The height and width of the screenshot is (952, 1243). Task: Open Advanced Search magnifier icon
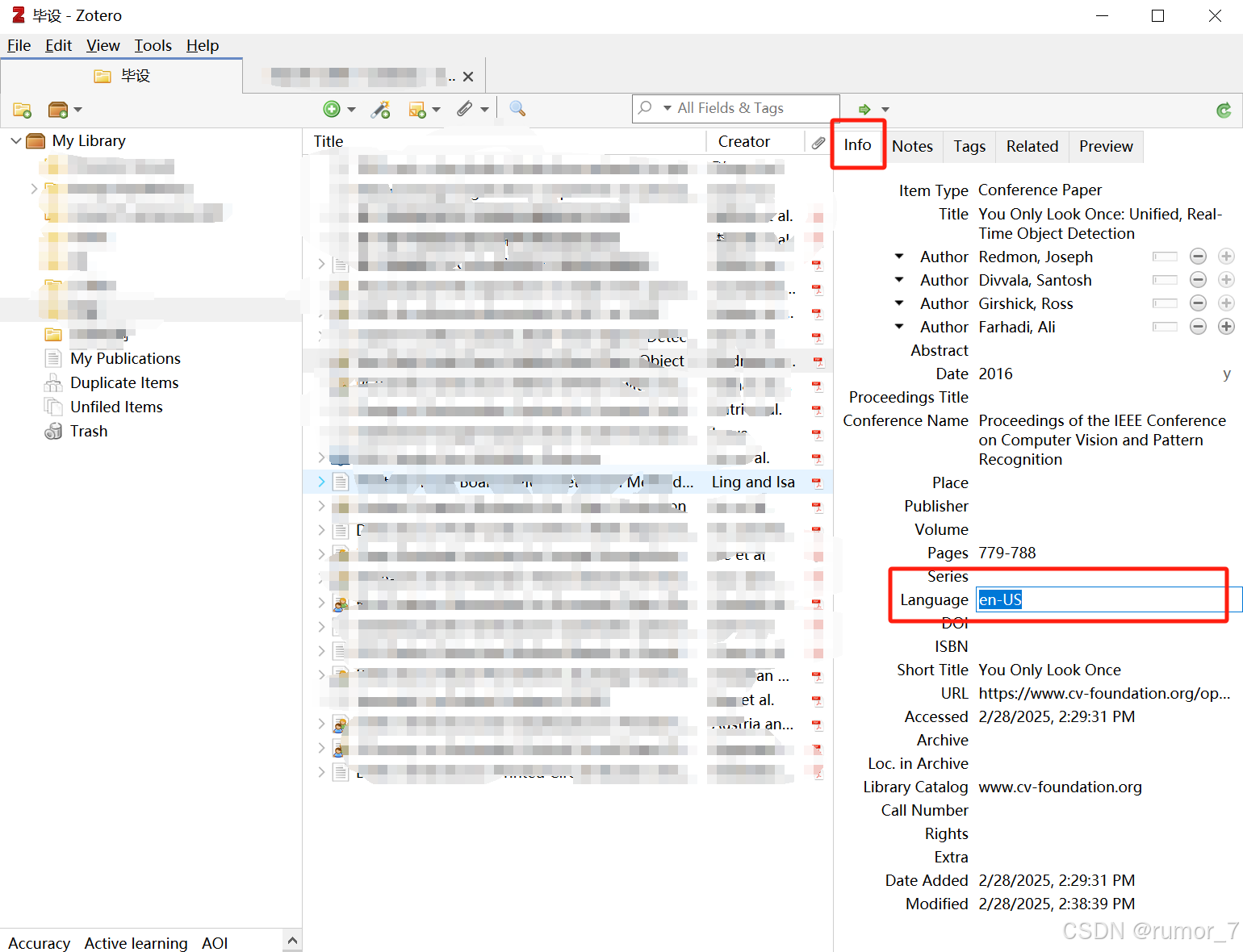click(517, 109)
